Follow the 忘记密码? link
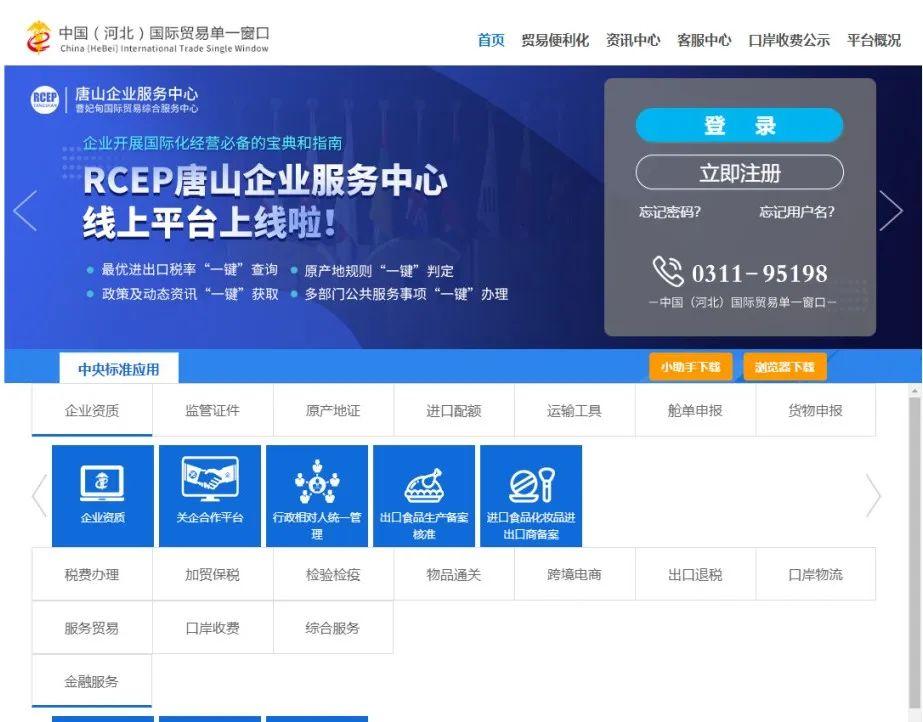 [x=670, y=211]
